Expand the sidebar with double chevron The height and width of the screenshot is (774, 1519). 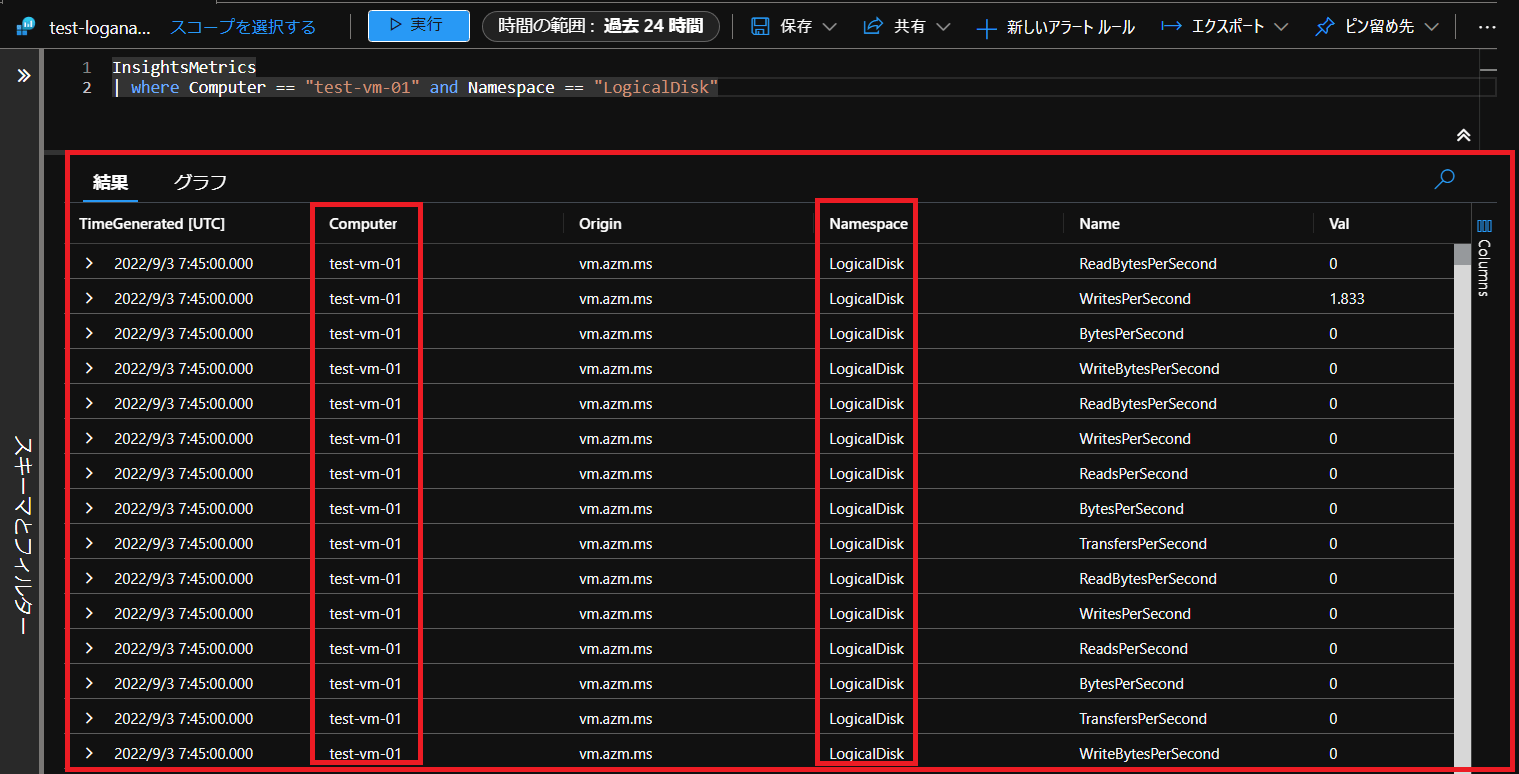[24, 76]
